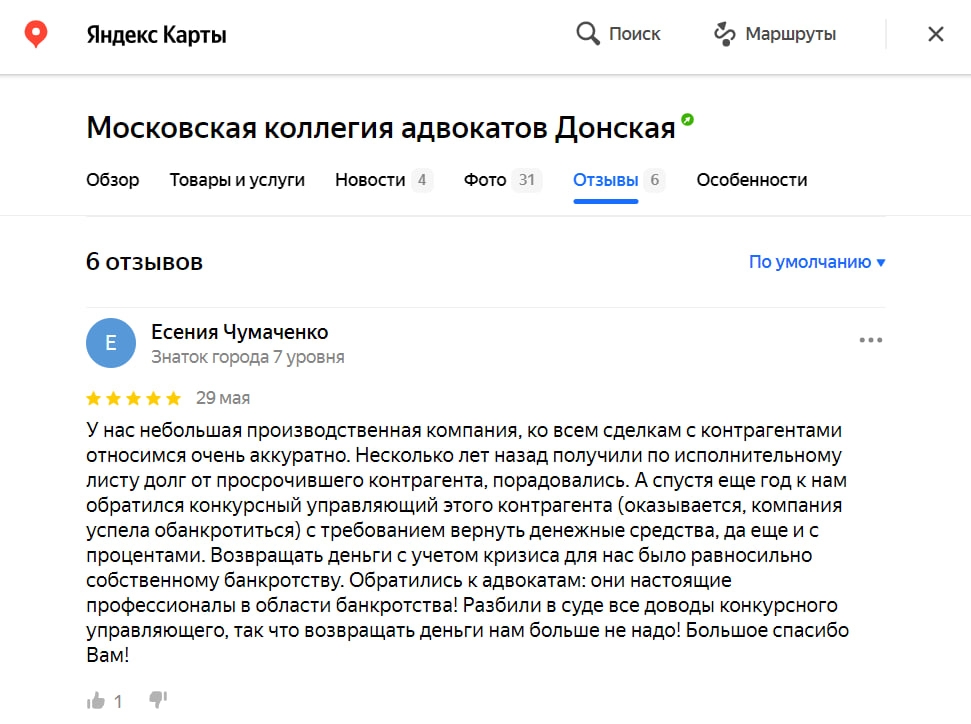Open the Фото tab
Viewport: 971px width, 724px height.
click(485, 180)
